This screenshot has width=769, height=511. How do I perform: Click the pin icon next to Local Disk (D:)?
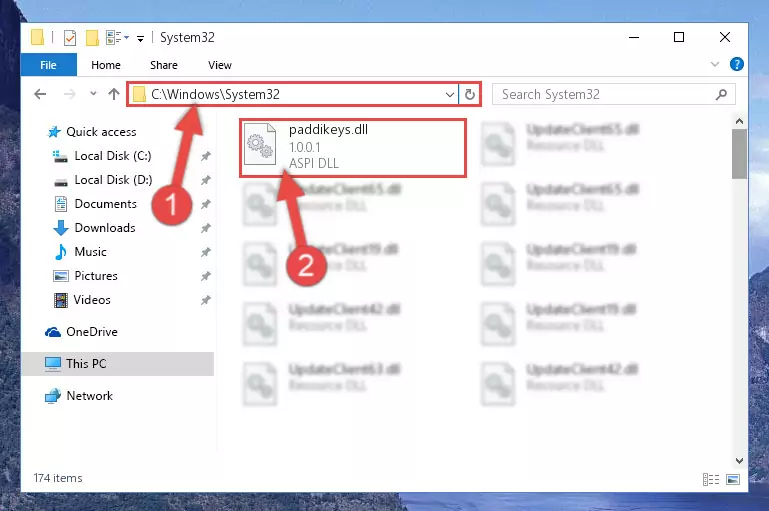coord(205,180)
